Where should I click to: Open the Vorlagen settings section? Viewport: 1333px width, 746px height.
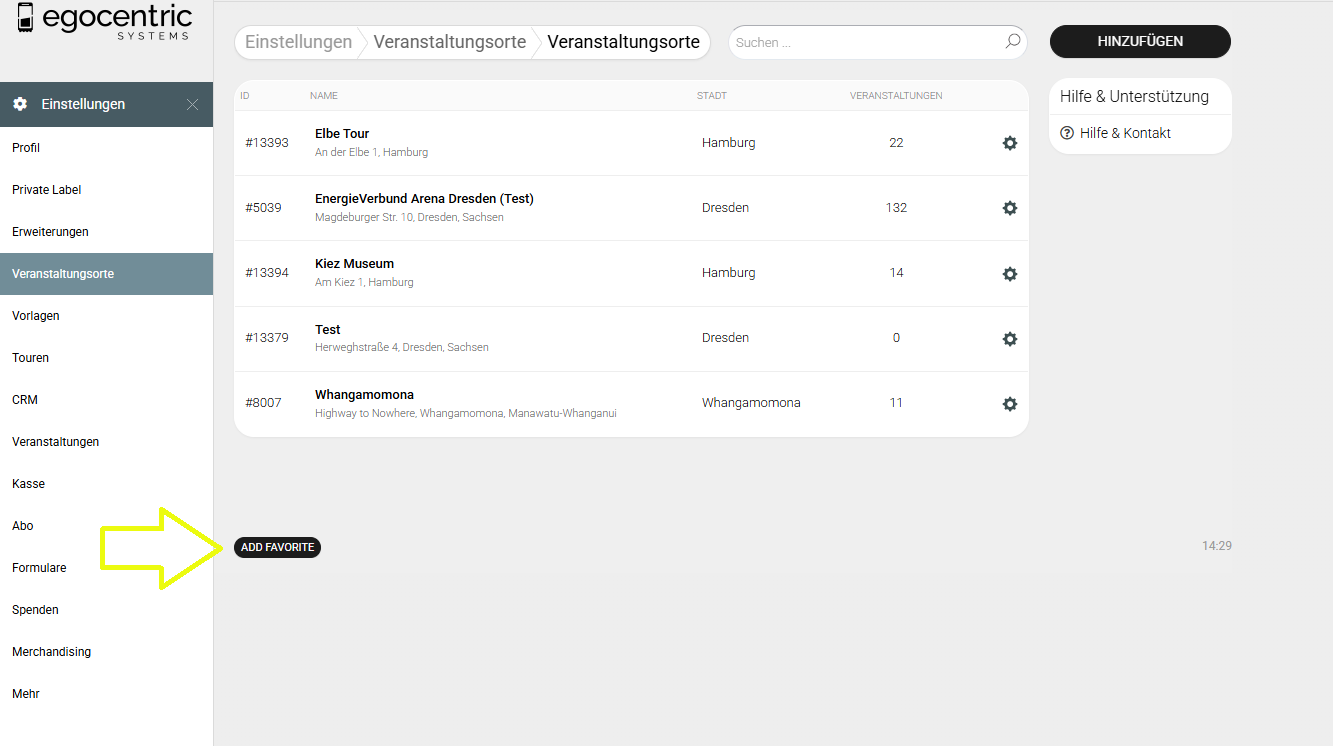click(36, 316)
